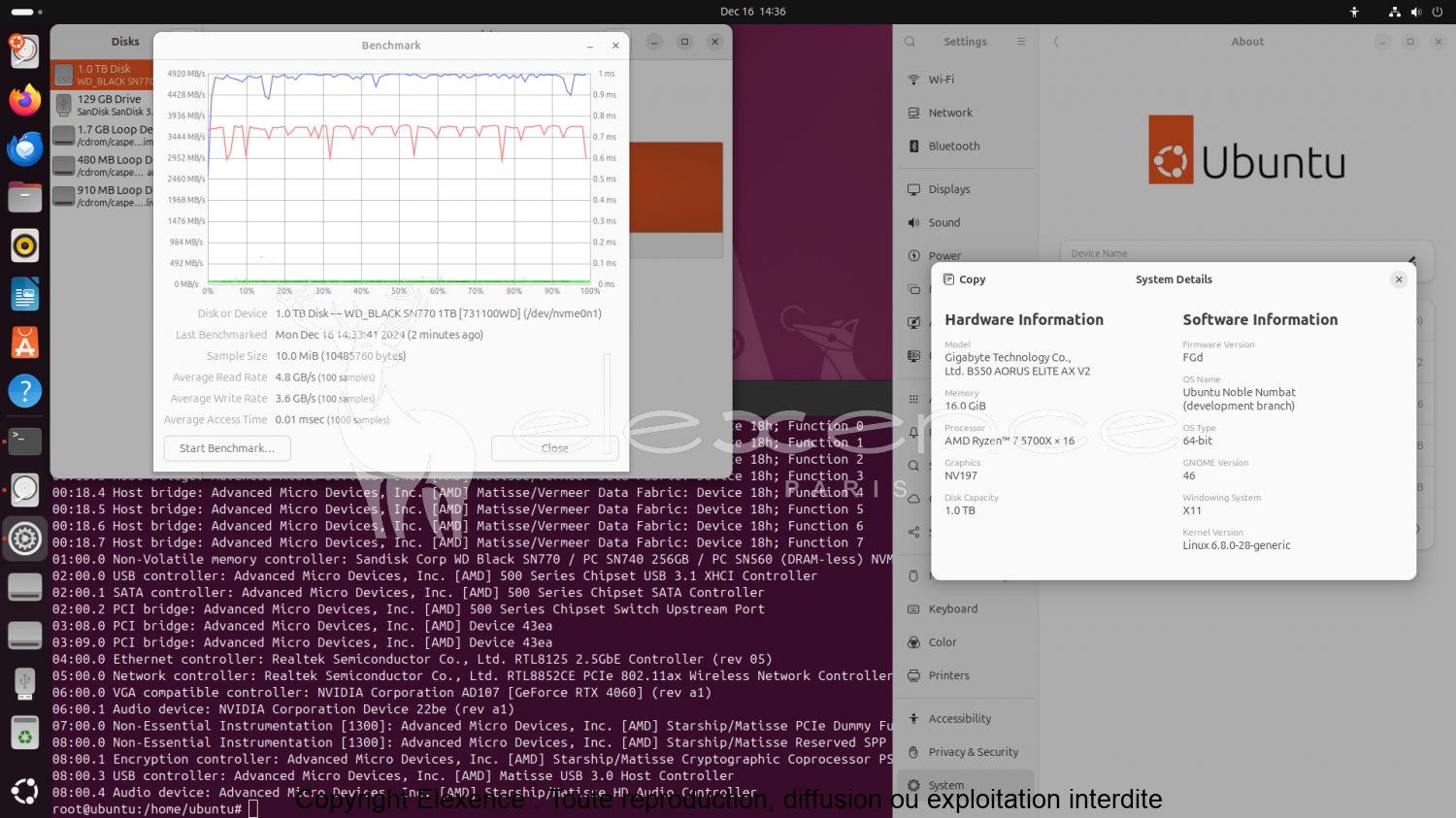The width and height of the screenshot is (1456, 818).
Task: Click the Ubuntu logo on About page
Action: pyautogui.click(x=1246, y=150)
